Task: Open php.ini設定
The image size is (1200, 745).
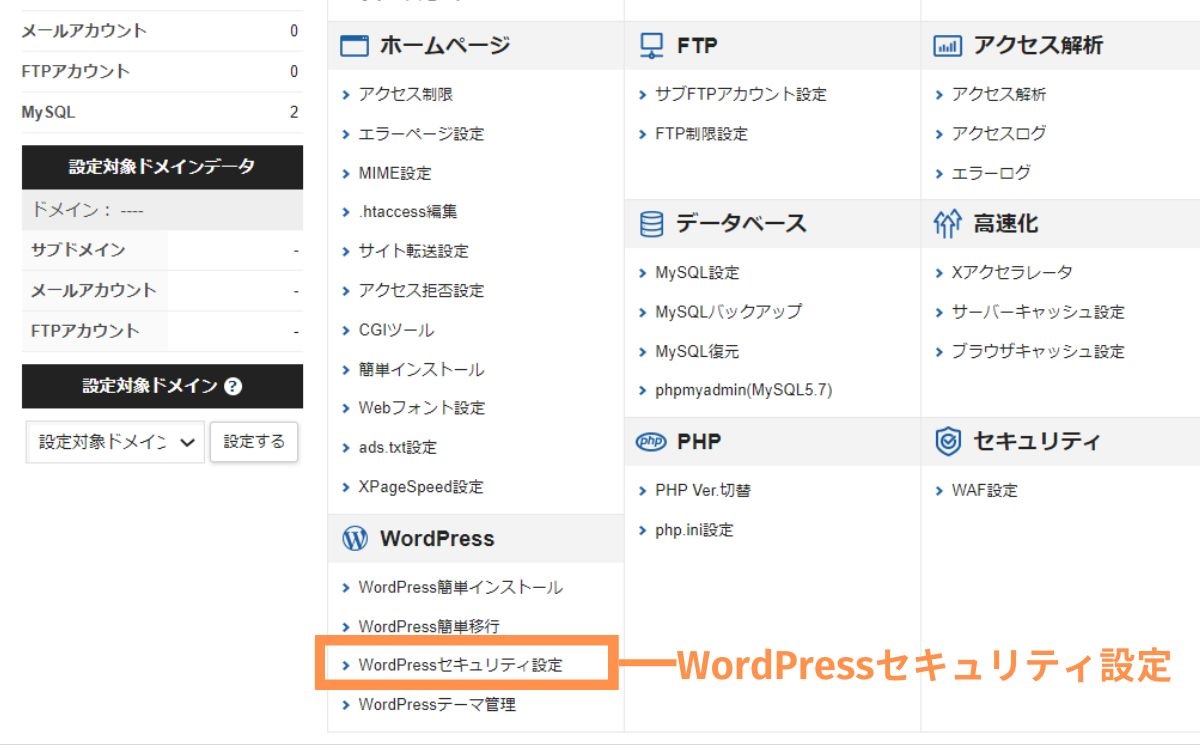Action: (x=694, y=530)
